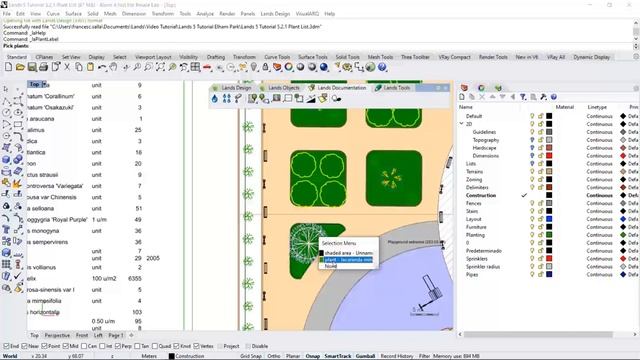
Task: Click the four-viewport layout icon
Action: pos(196,67)
